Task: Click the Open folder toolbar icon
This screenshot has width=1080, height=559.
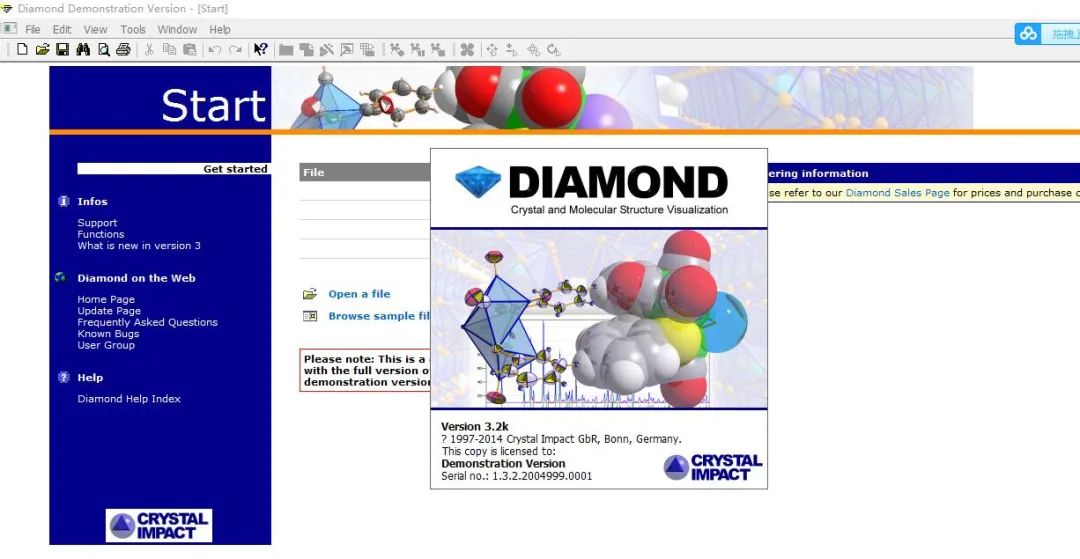Action: [x=43, y=50]
